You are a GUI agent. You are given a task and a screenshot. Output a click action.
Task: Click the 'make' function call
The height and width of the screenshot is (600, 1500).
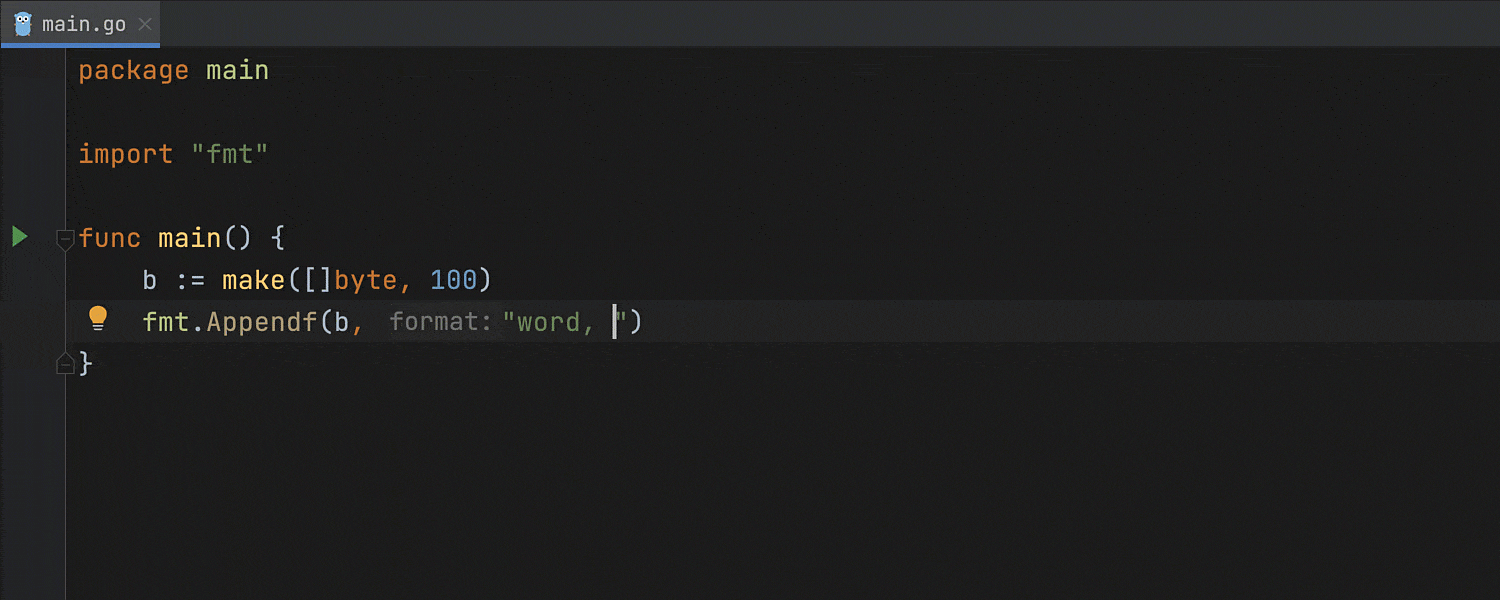pos(254,281)
